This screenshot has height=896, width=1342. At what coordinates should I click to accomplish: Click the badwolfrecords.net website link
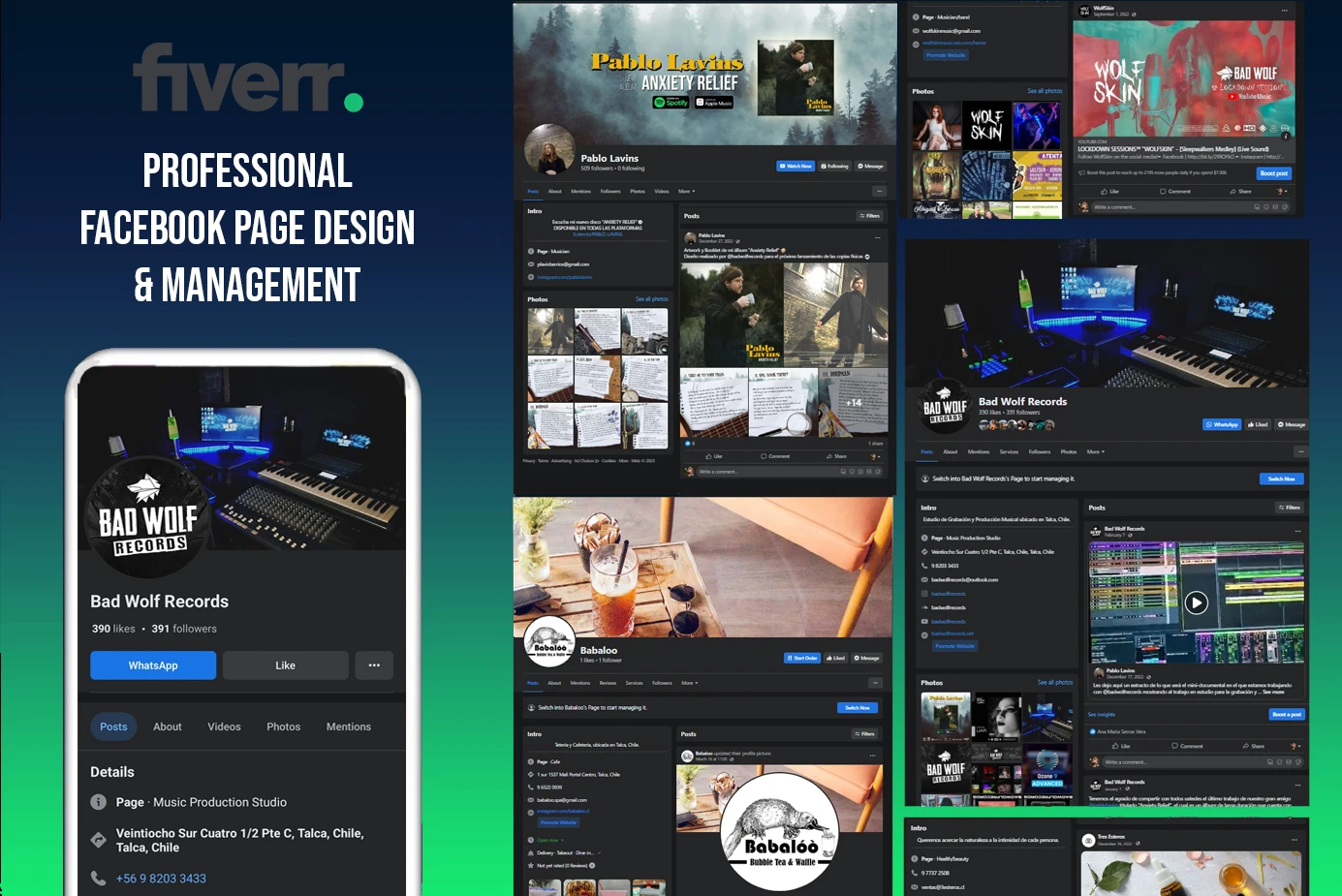tap(952, 633)
